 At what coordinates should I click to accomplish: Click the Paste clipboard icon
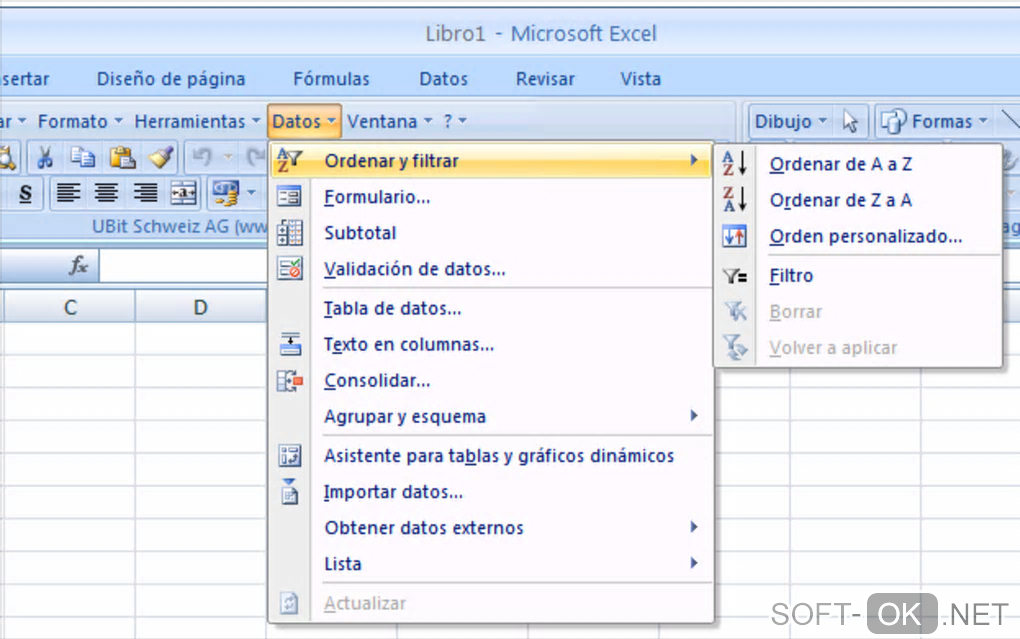click(x=122, y=158)
